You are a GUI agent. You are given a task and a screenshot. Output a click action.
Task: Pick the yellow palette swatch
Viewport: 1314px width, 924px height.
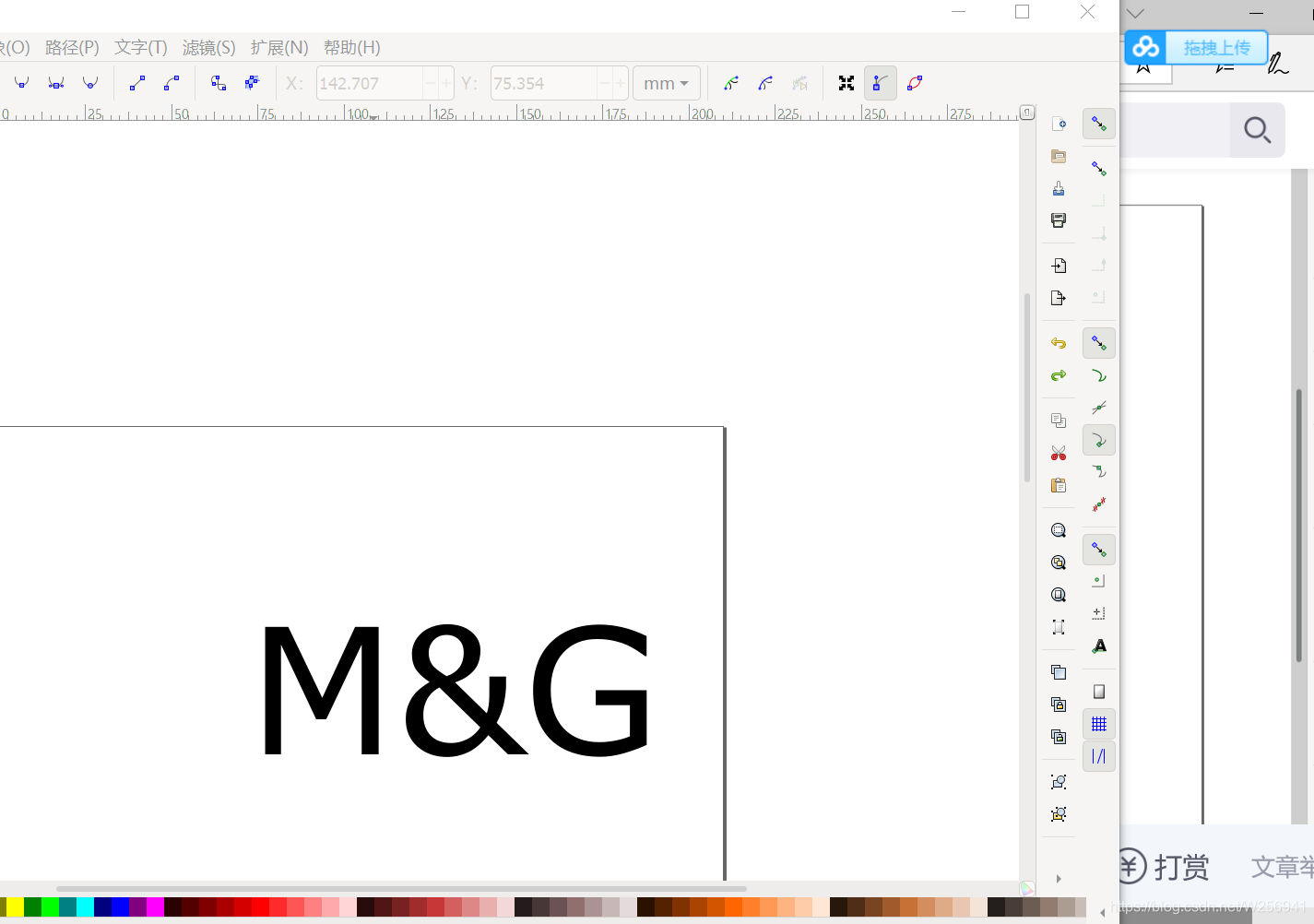pyautogui.click(x=15, y=906)
